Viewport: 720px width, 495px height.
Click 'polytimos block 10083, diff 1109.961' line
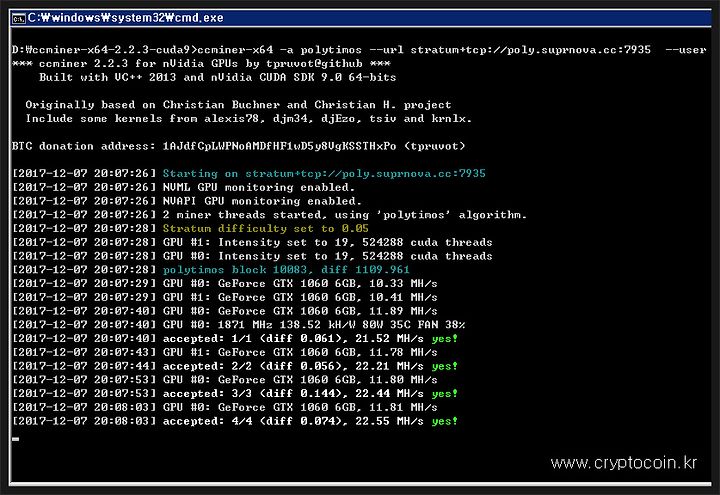(x=211, y=270)
